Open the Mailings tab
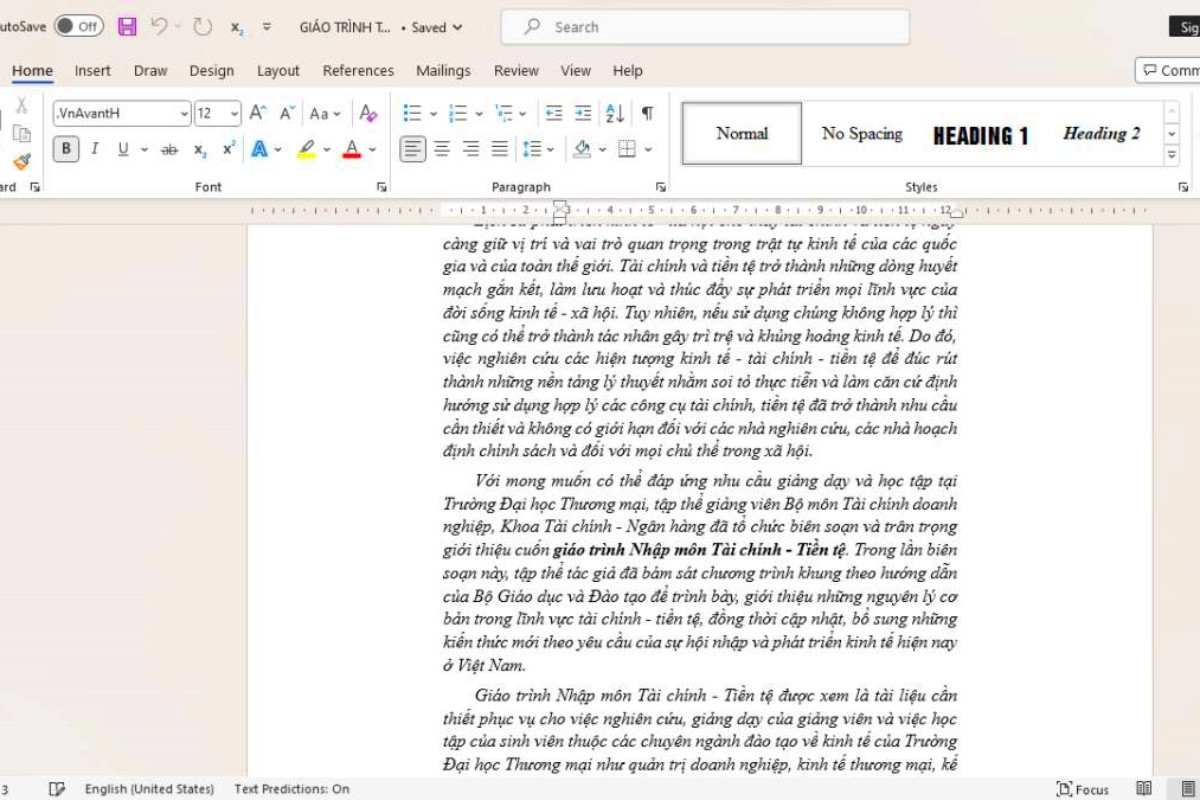 click(443, 70)
